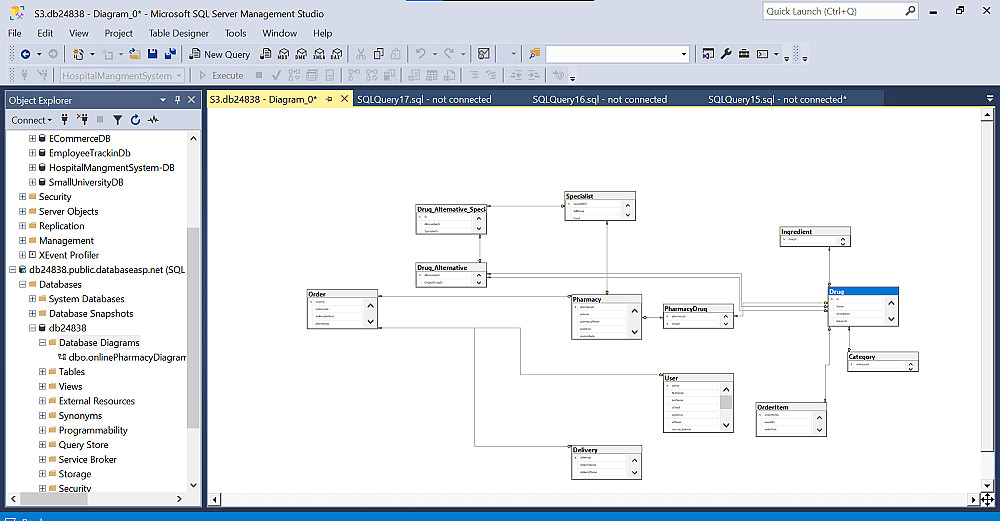Click the Save All icon in toolbar

coord(171,54)
